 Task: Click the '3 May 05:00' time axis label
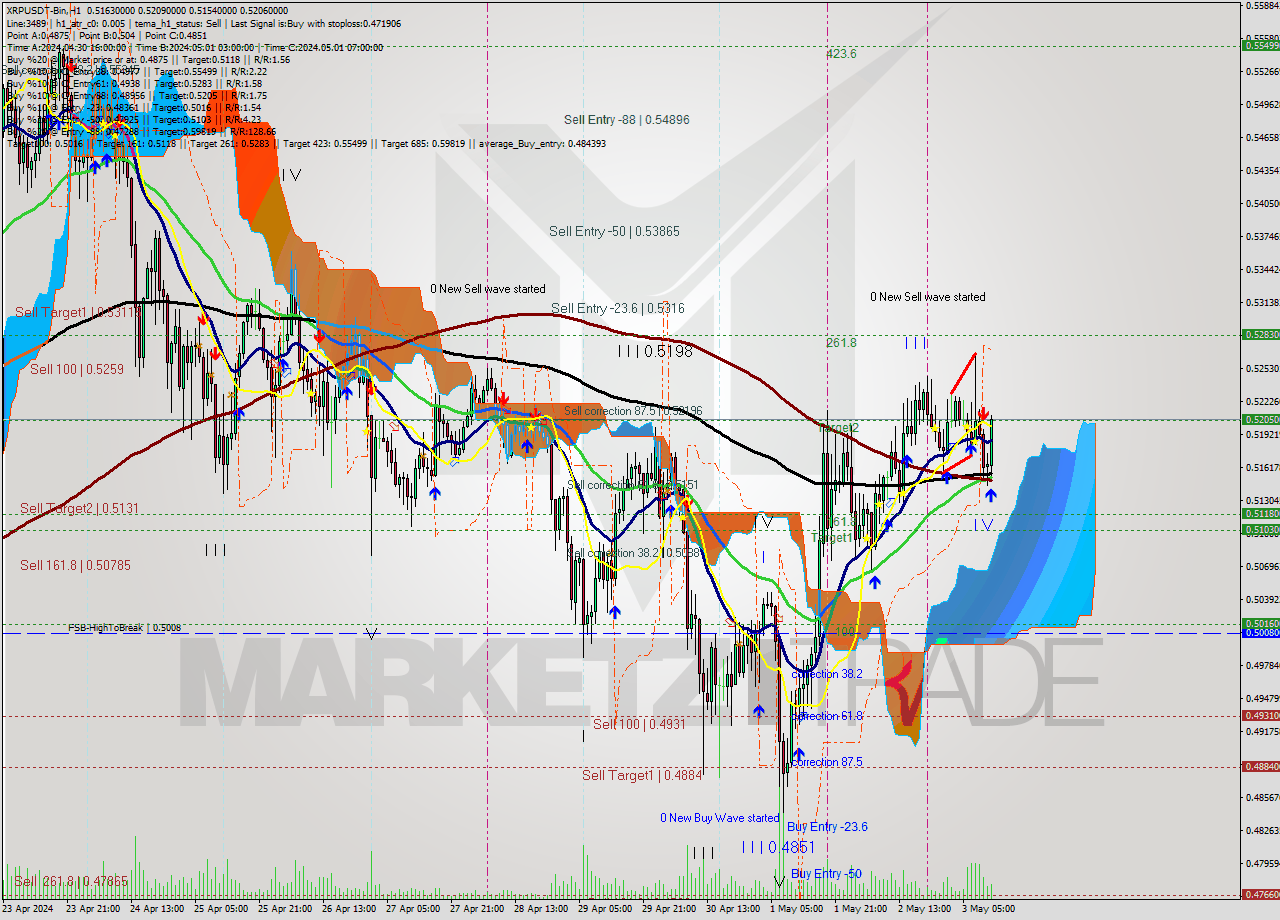(988, 909)
